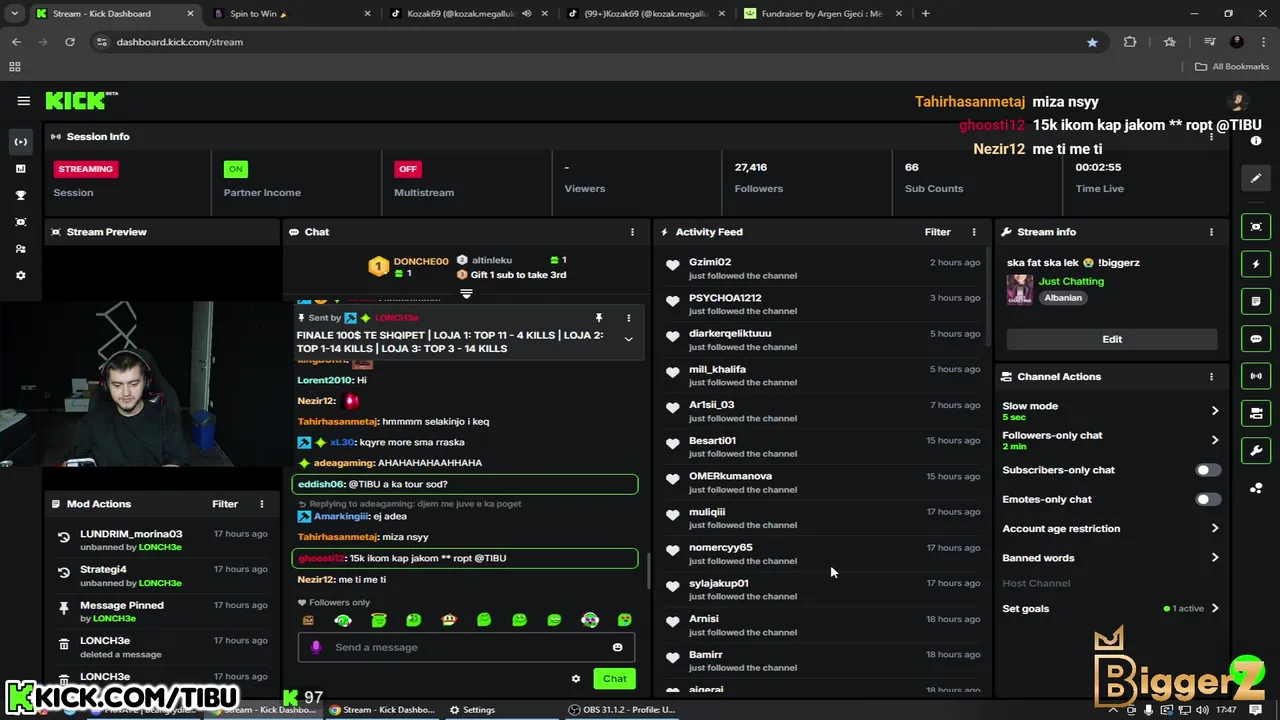The image size is (1280, 720).
Task: Click the chat scrollbar
Action: [x=647, y=570]
